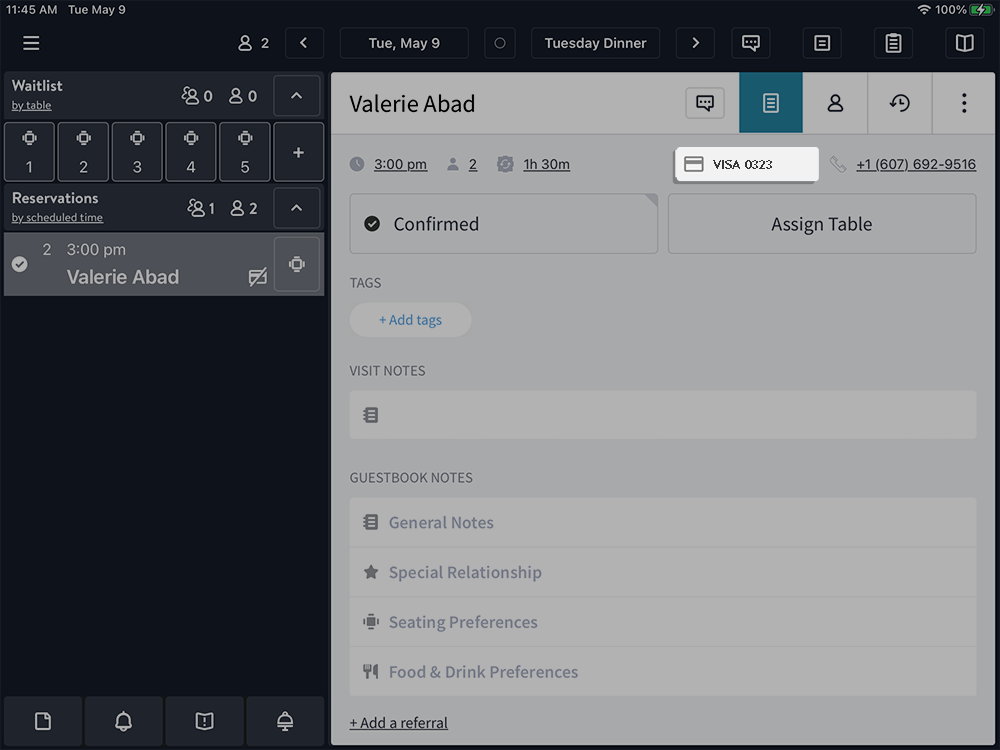Open the Food & Drink Preferences field
Image resolution: width=1000 pixels, height=750 pixels.
click(x=663, y=672)
